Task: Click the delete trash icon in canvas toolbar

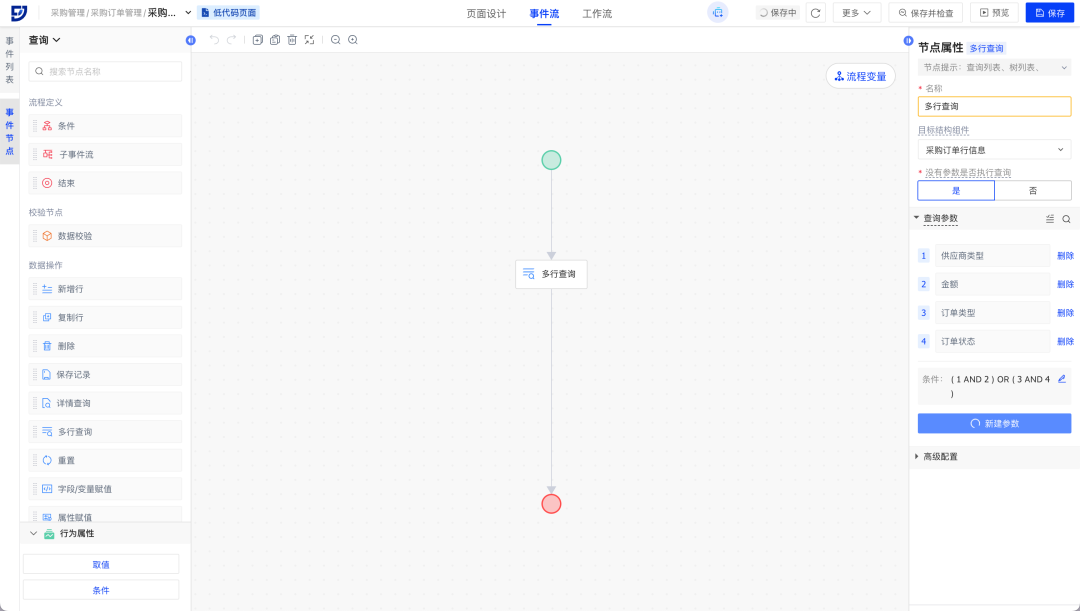Action: point(292,40)
